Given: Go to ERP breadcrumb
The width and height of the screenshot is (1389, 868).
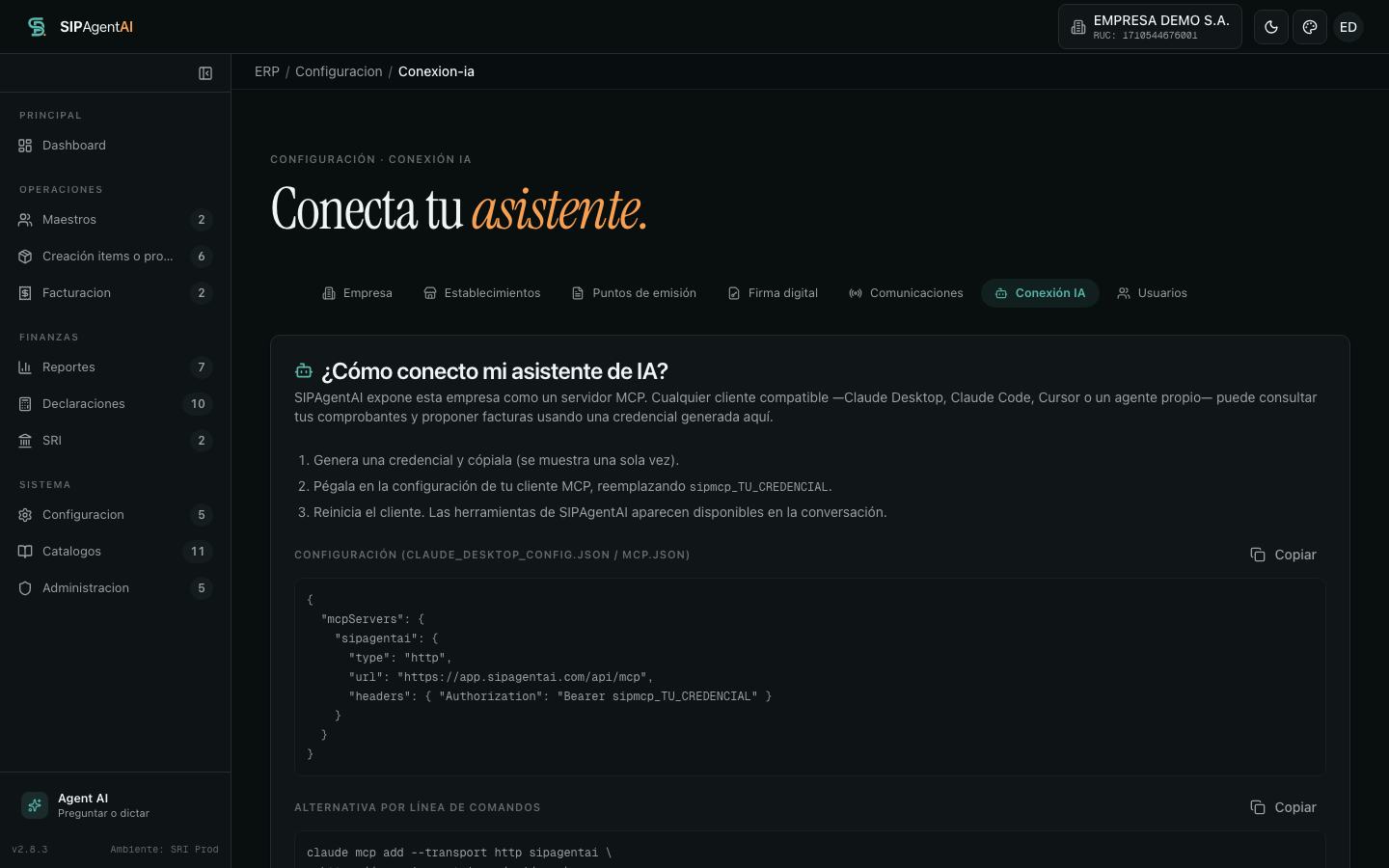Looking at the screenshot, I should coord(267,71).
